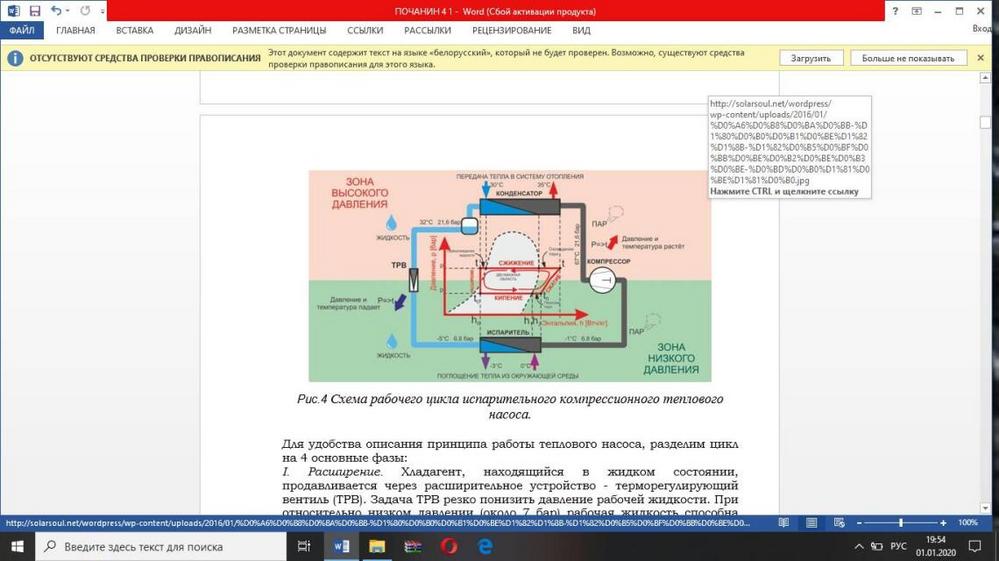Switch to Read Mode view icon
The height and width of the screenshot is (561, 999).
[785, 523]
